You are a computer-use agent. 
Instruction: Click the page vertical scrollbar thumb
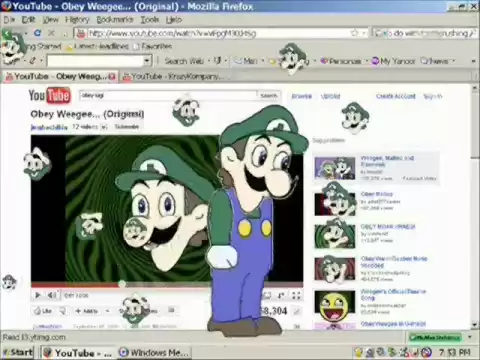coord(475,125)
